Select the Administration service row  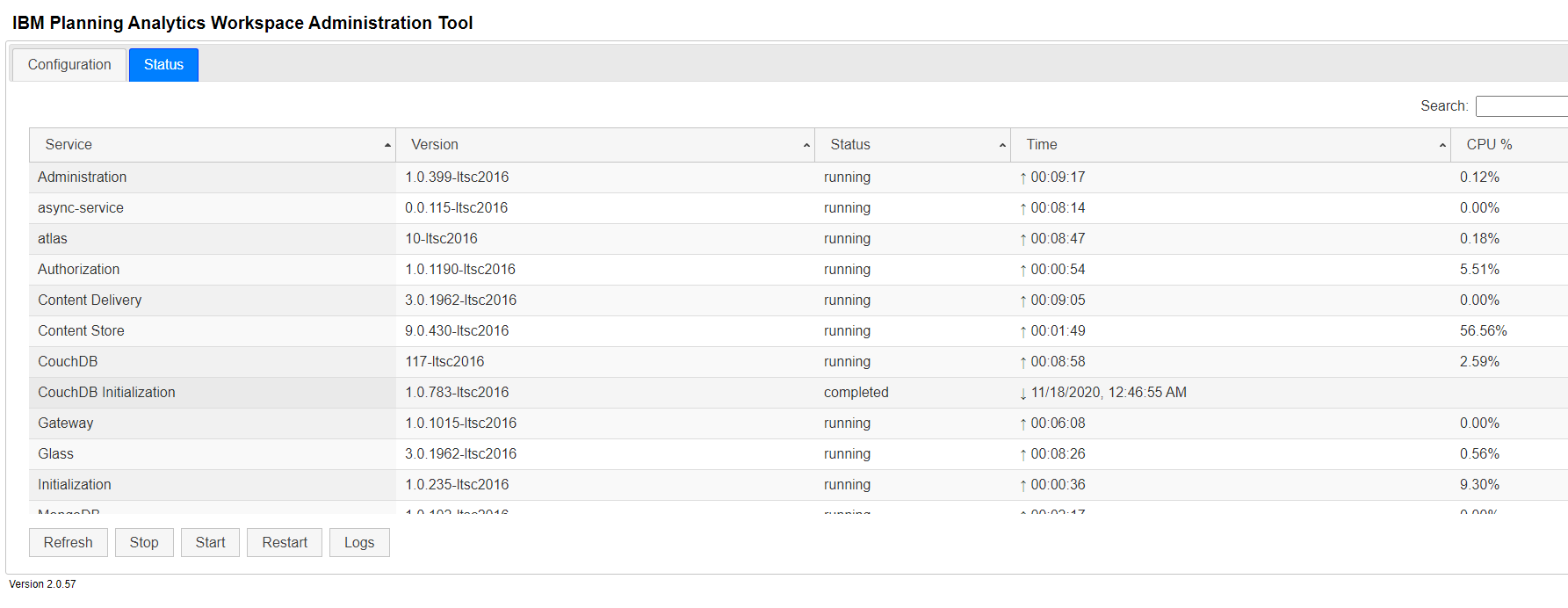(798, 177)
